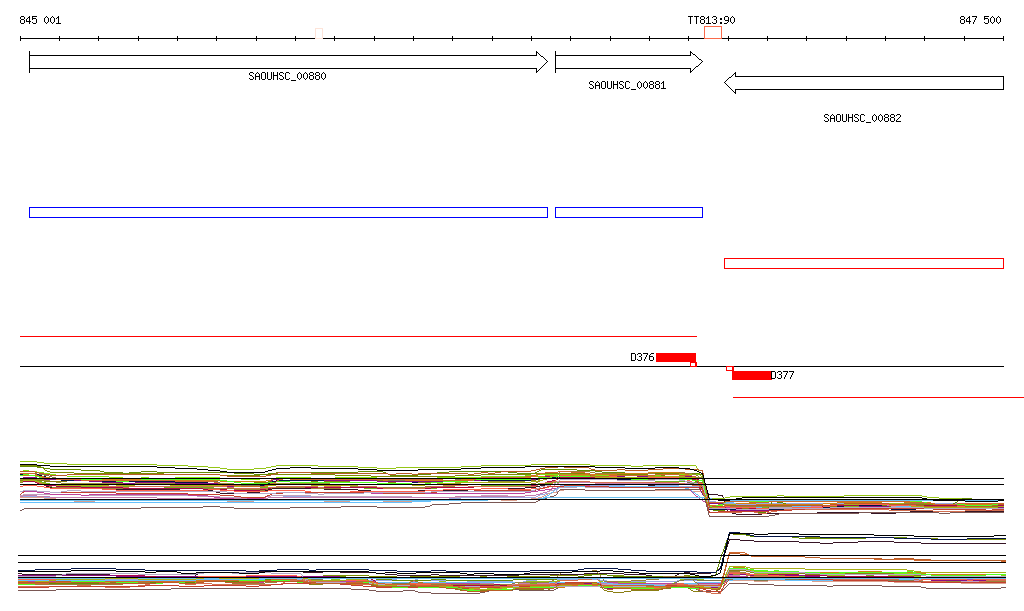1024x611 pixels.
Task: Click the solid red D376 segment
Action: click(x=676, y=357)
